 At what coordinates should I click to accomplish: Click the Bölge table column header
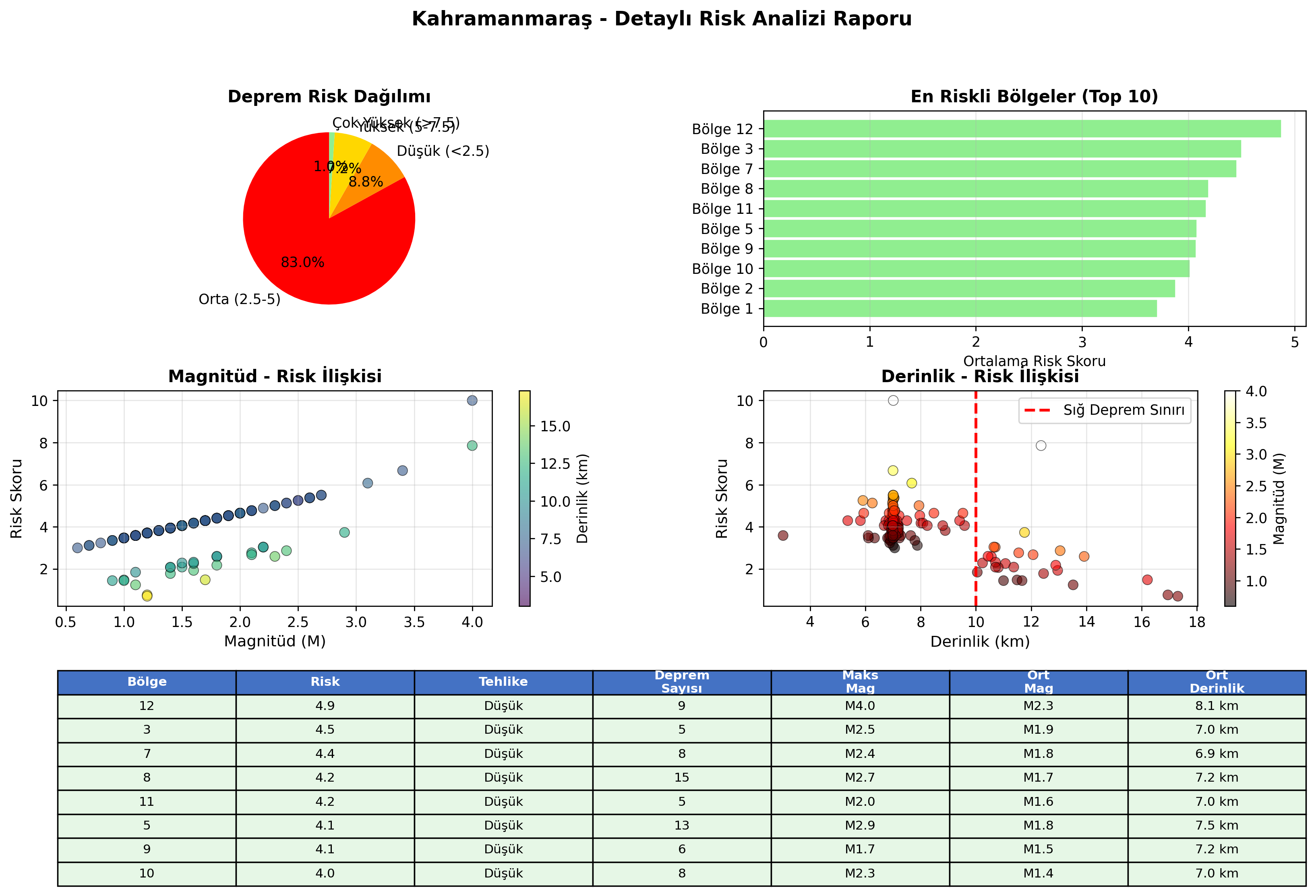tap(147, 682)
